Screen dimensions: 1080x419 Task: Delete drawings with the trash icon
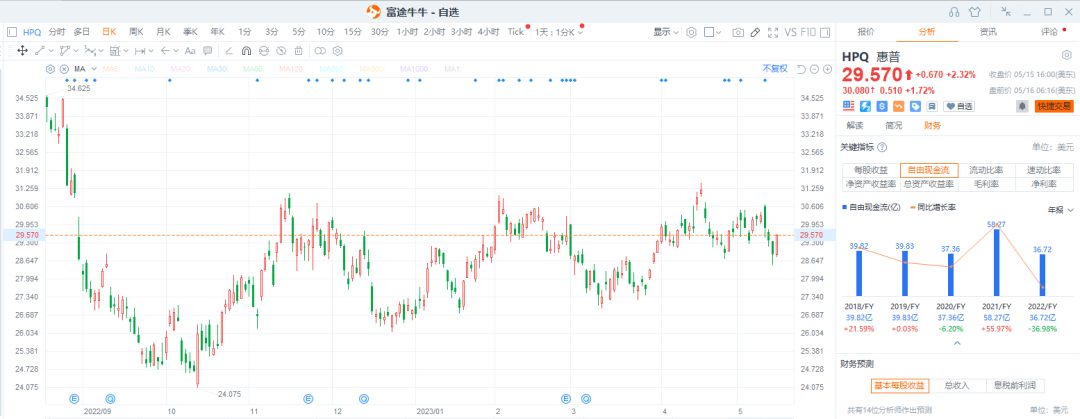click(298, 50)
